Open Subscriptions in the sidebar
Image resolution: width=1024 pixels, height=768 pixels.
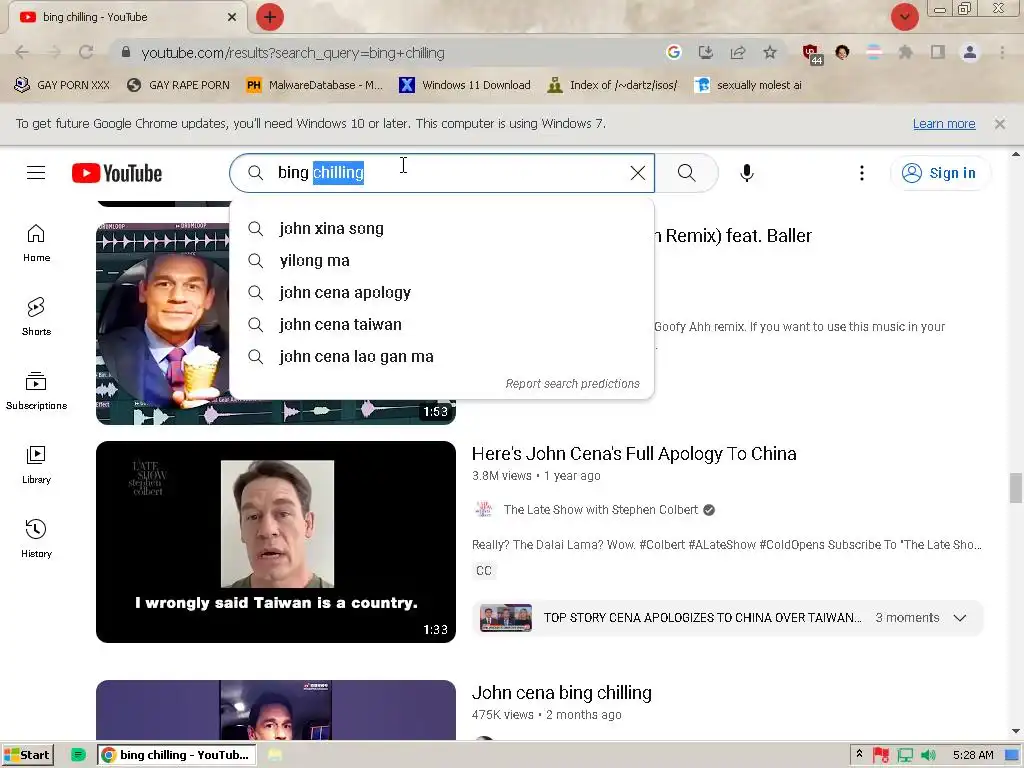click(36, 391)
